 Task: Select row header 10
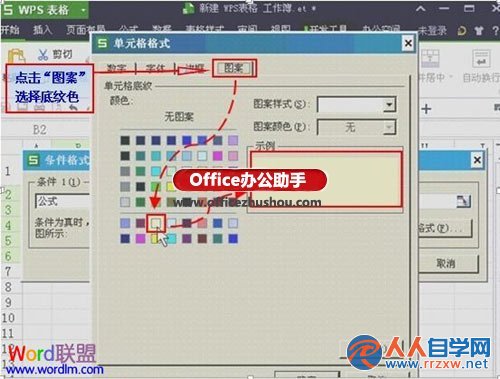[8, 318]
